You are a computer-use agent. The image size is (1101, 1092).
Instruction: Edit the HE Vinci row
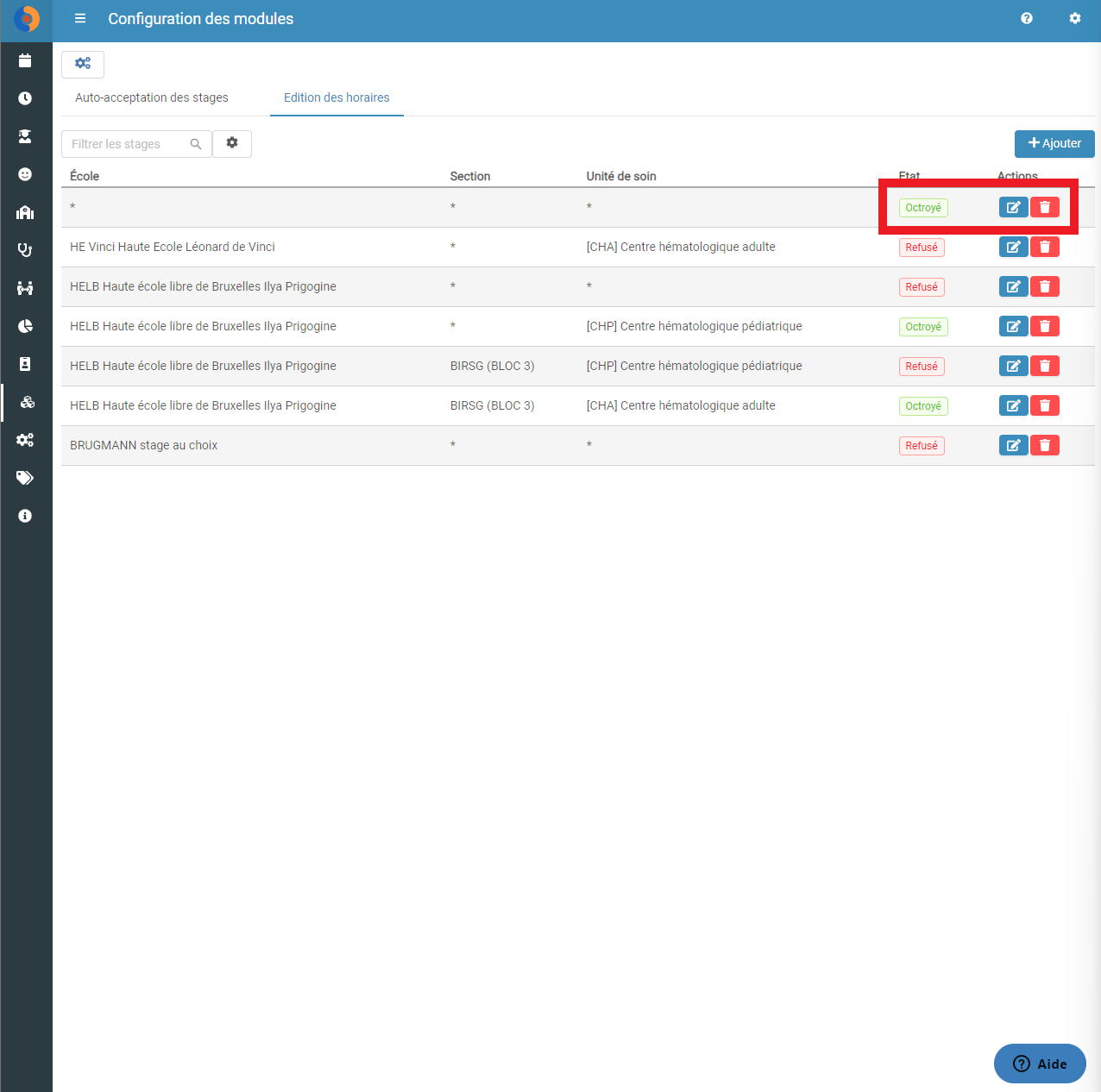(x=1013, y=247)
